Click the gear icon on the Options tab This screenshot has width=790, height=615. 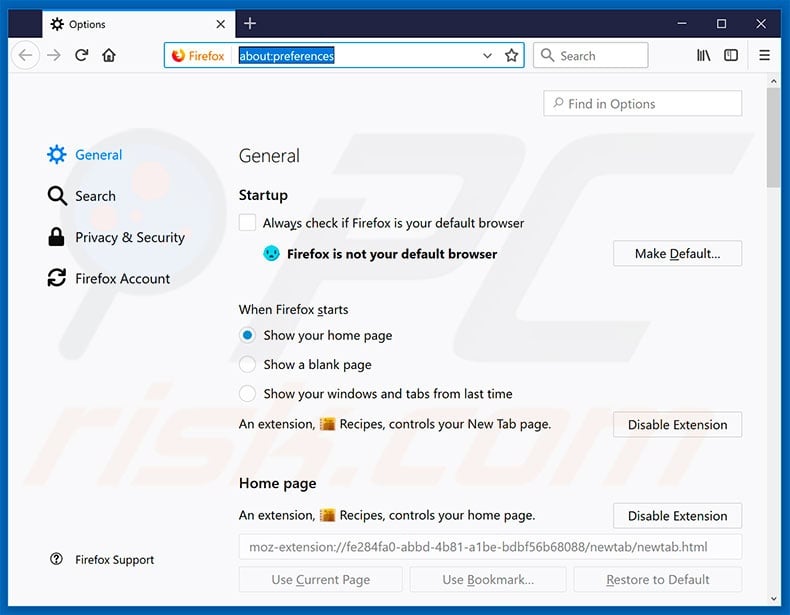point(57,24)
